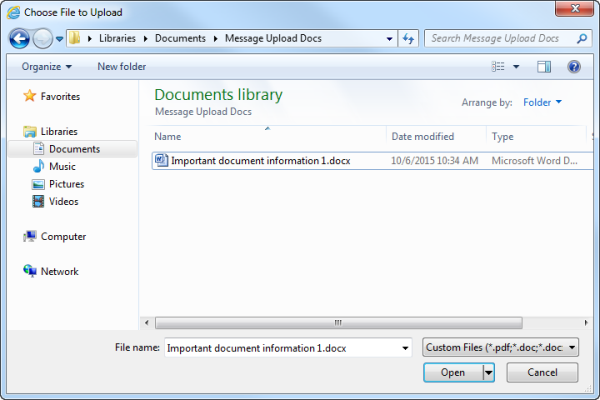Viewport: 600px width, 400px height.
Task: Close the Choose File to Upload dialog
Action: (x=574, y=8)
